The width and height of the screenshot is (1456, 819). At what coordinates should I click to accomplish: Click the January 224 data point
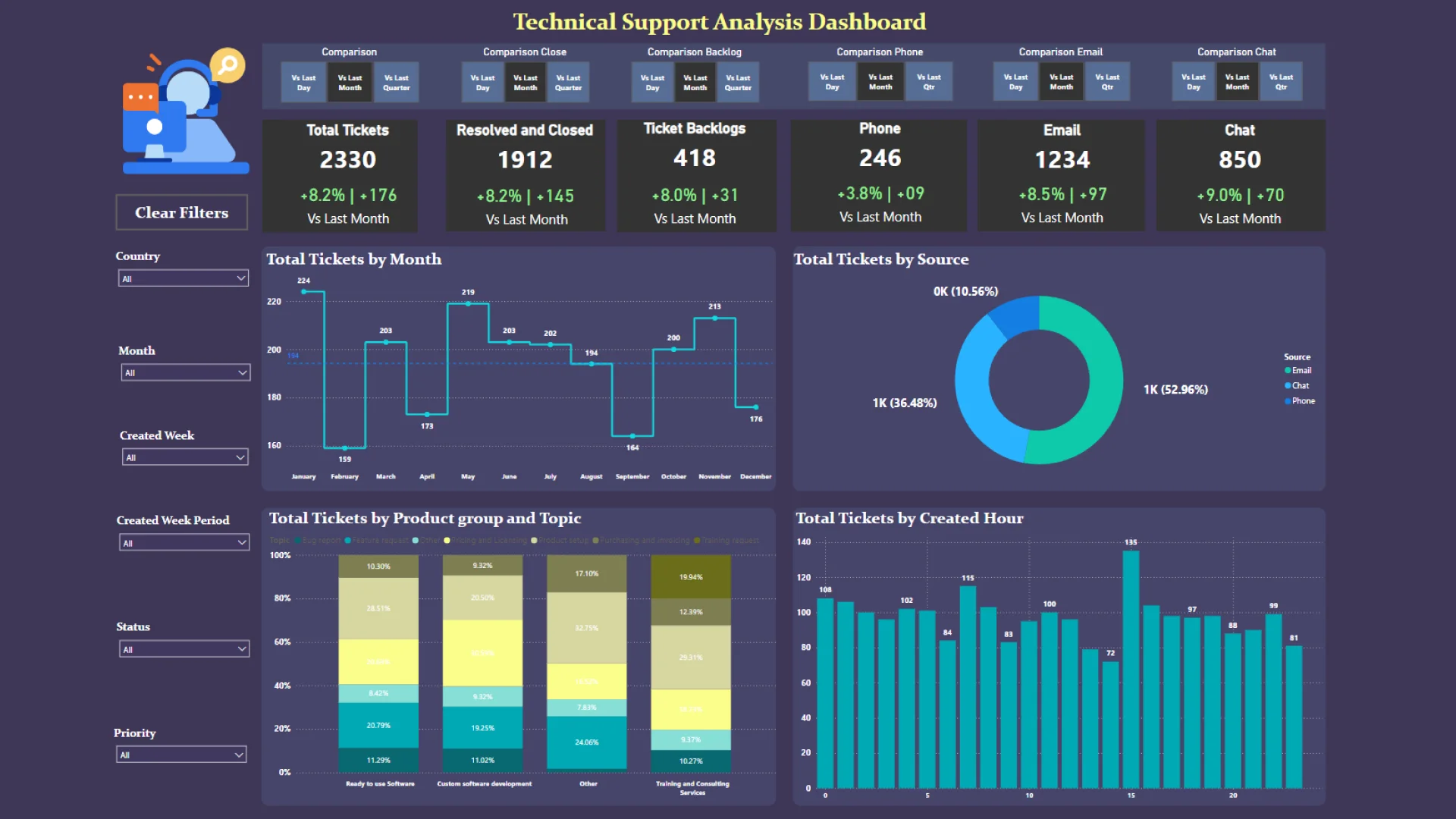point(304,292)
